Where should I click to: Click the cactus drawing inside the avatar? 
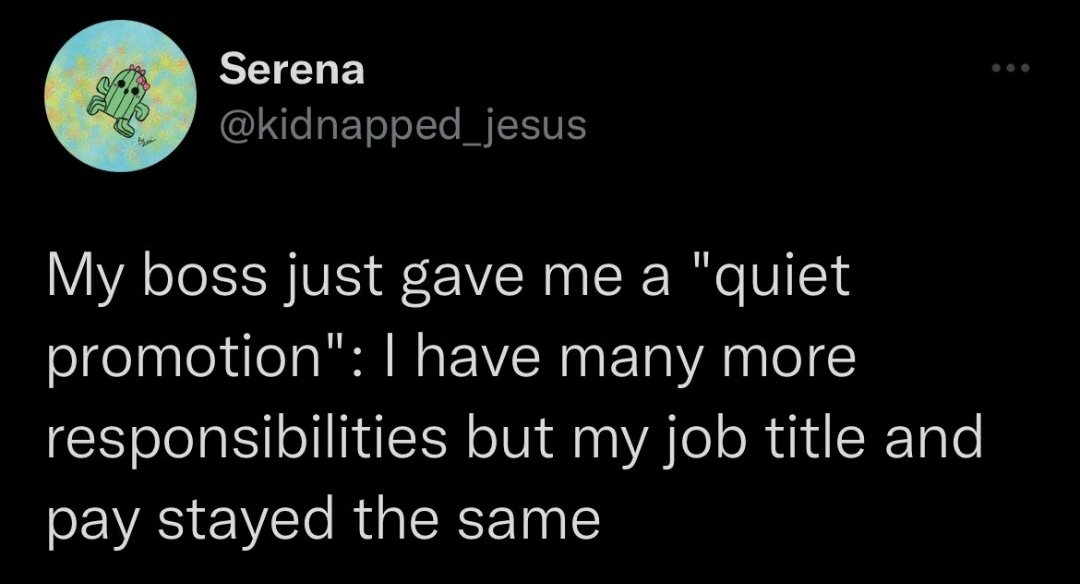[122, 98]
